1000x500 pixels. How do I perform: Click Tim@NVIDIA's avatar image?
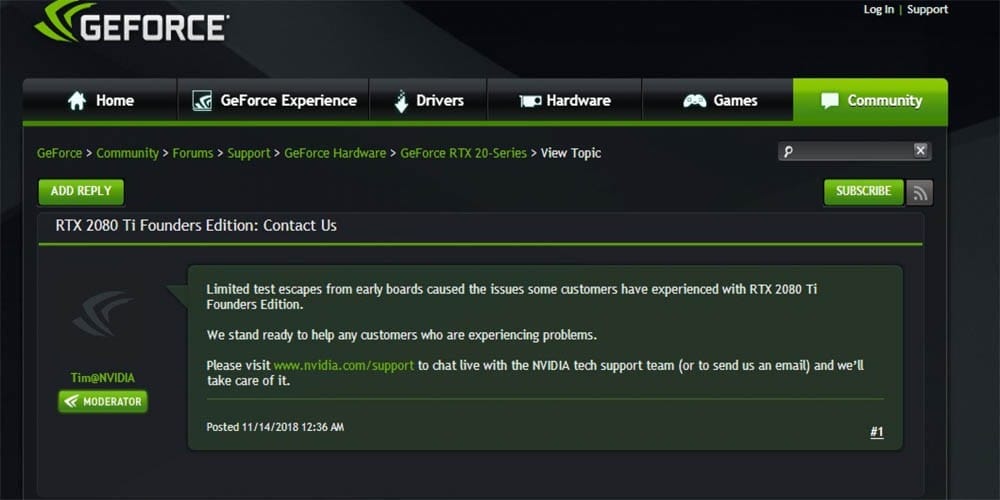[x=102, y=315]
